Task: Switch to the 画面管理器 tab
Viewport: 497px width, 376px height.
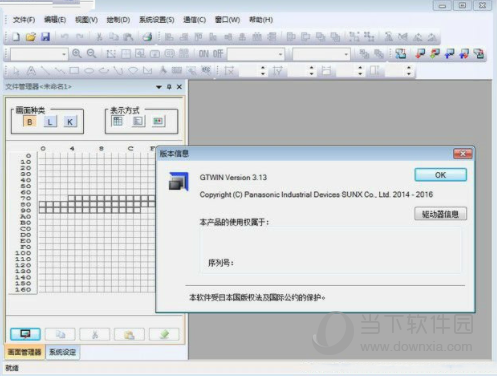Action: (x=24, y=352)
